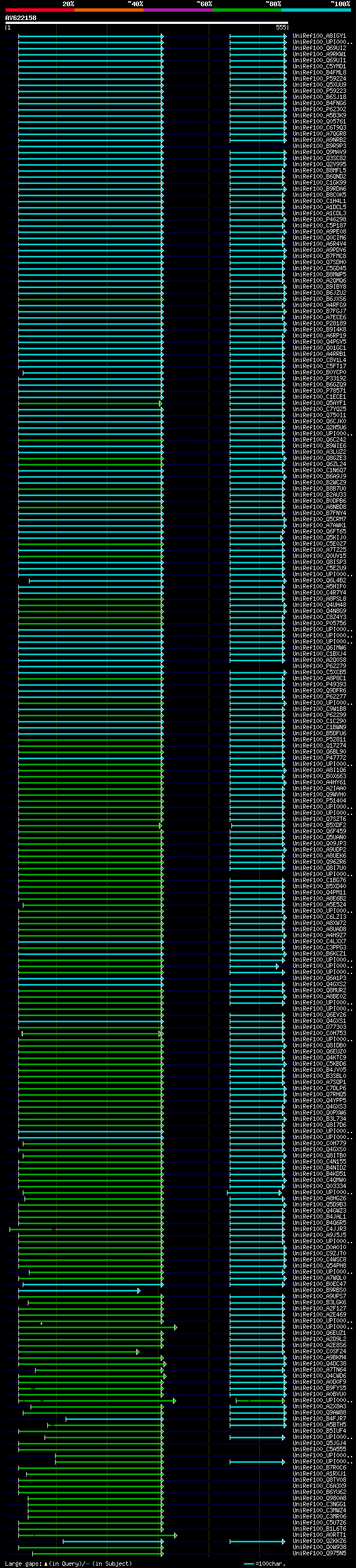Select the UniRef100_Q6C242 hit
The width and height of the screenshot is (356, 1568).
[x=319, y=440]
